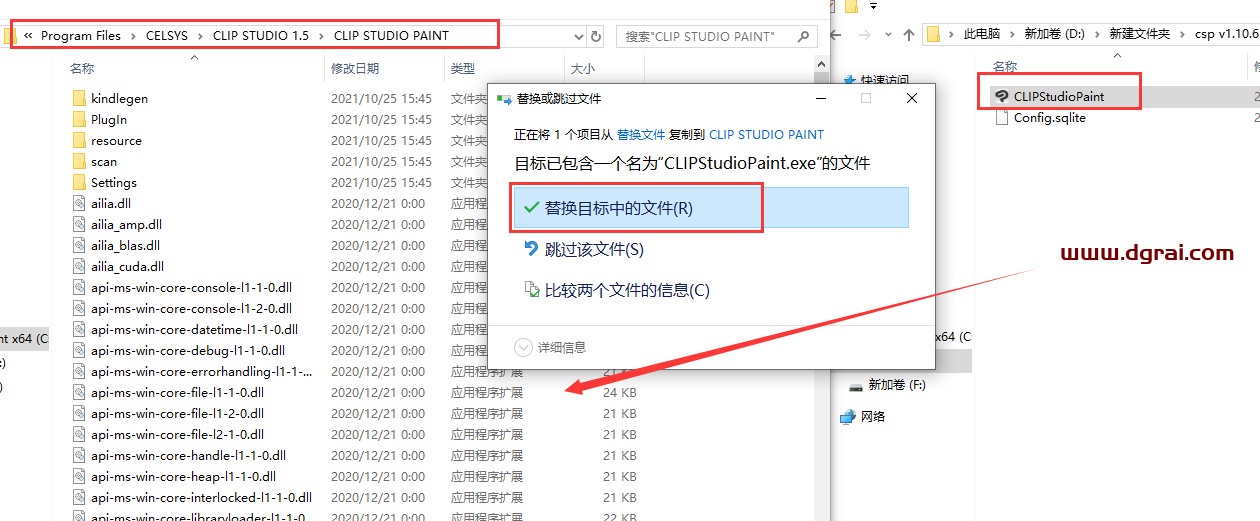The height and width of the screenshot is (521, 1260).
Task: Sort left window by 大小 column
Action: point(581,68)
